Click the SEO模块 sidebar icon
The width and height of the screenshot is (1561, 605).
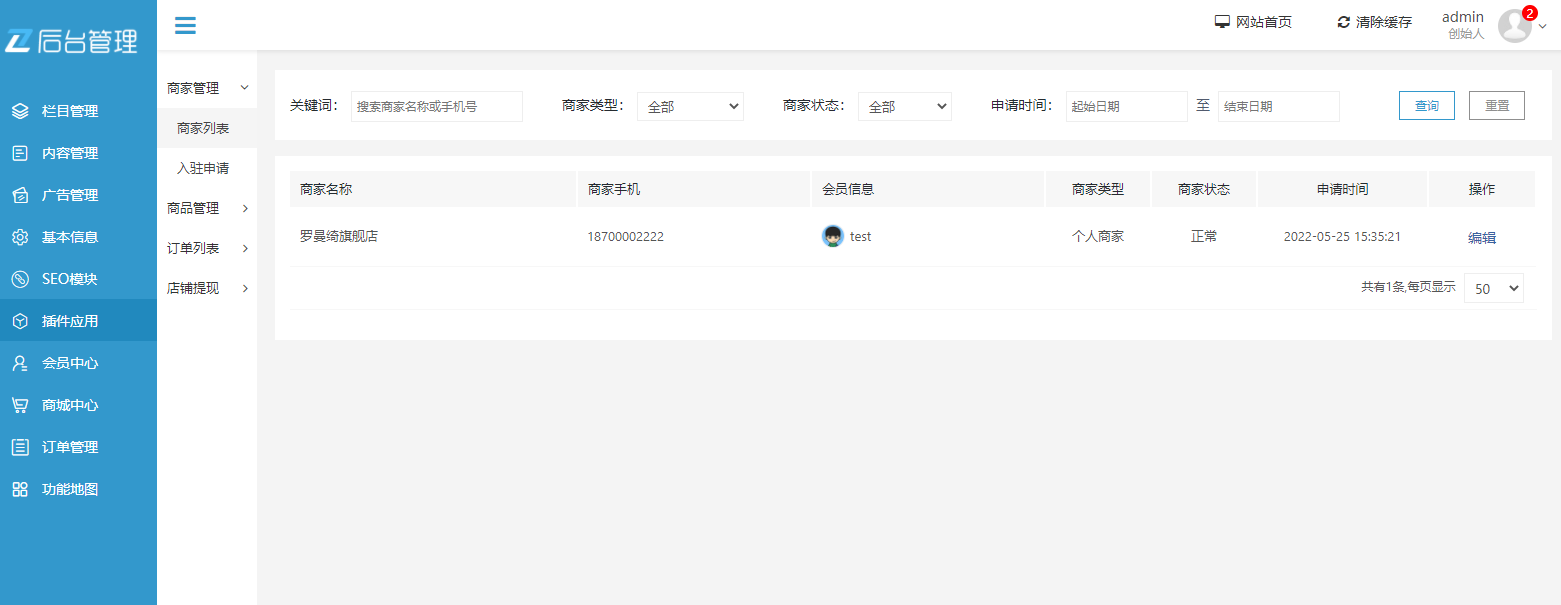coord(20,279)
